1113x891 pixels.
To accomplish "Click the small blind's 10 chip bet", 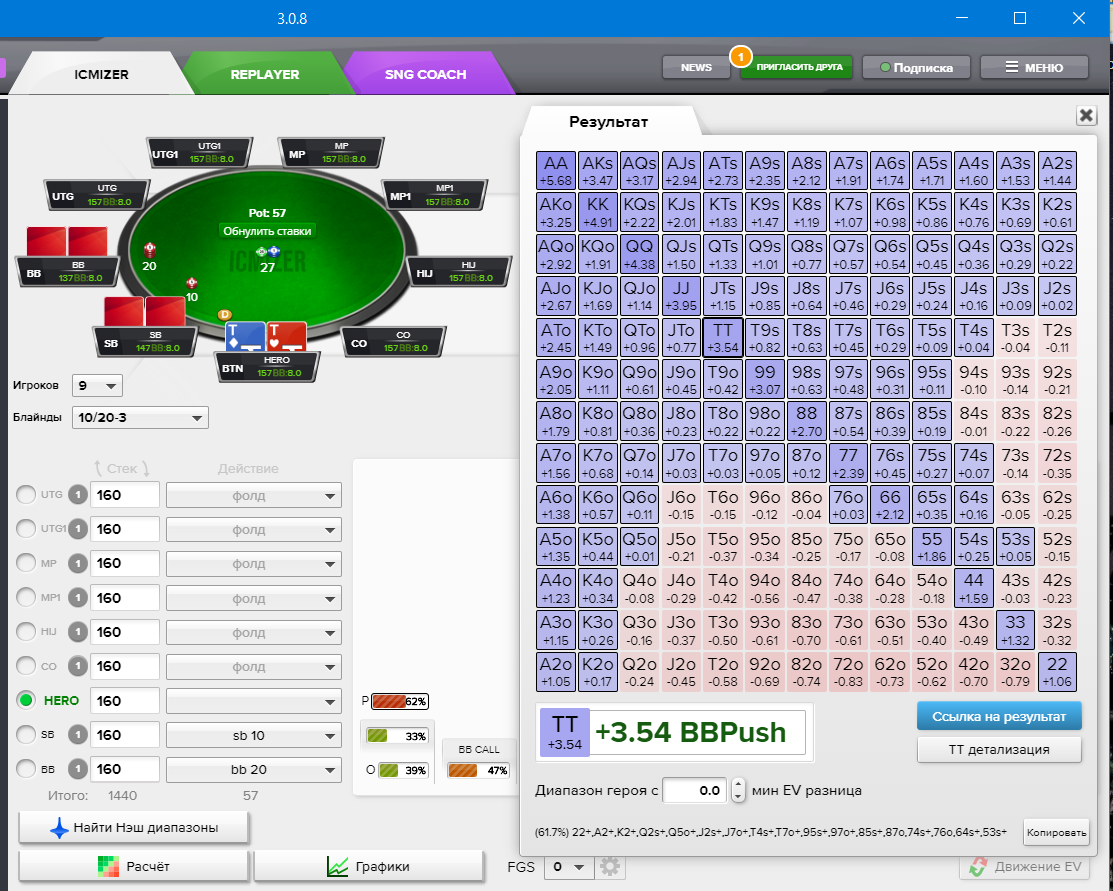I will [x=192, y=283].
